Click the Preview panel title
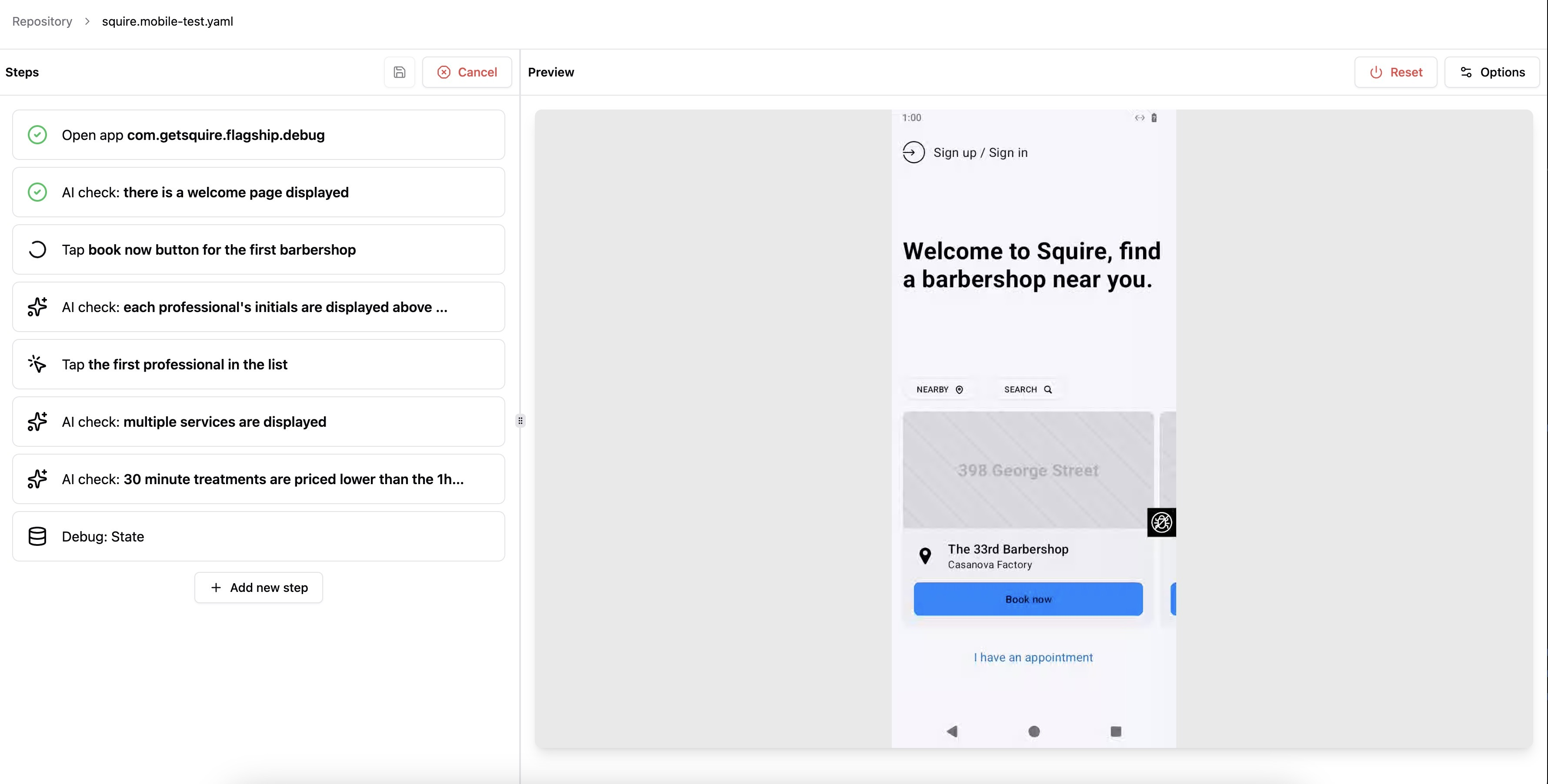The width and height of the screenshot is (1548, 784). coord(550,72)
